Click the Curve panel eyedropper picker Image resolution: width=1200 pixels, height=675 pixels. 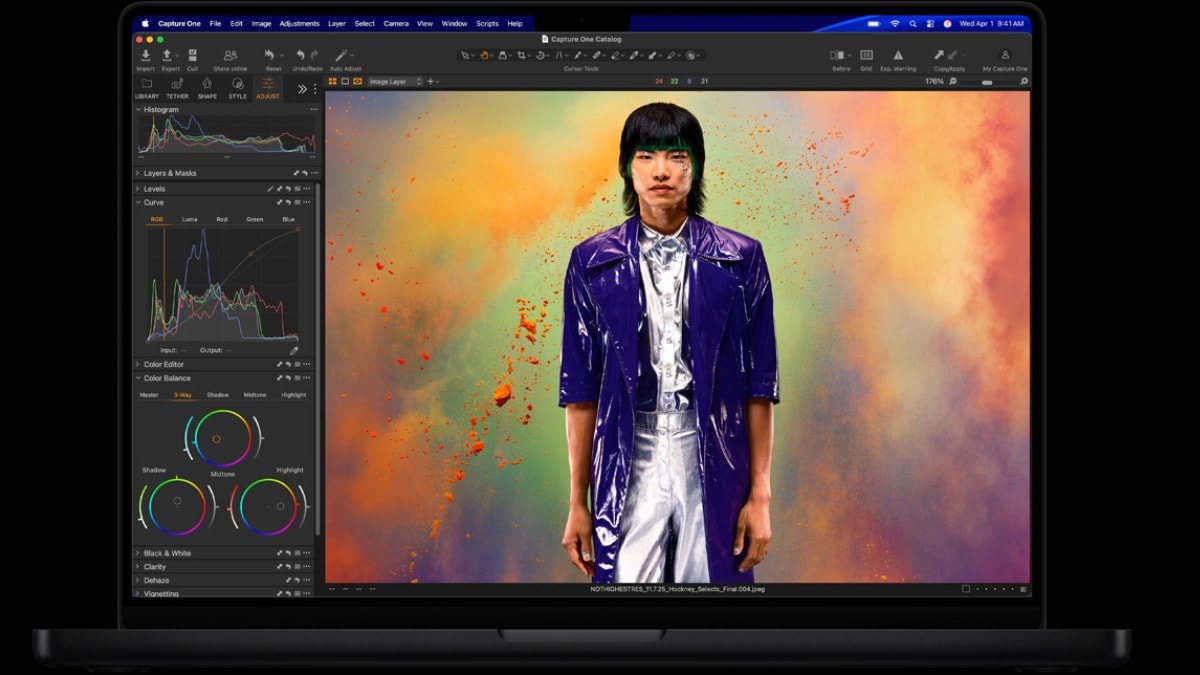pos(294,351)
